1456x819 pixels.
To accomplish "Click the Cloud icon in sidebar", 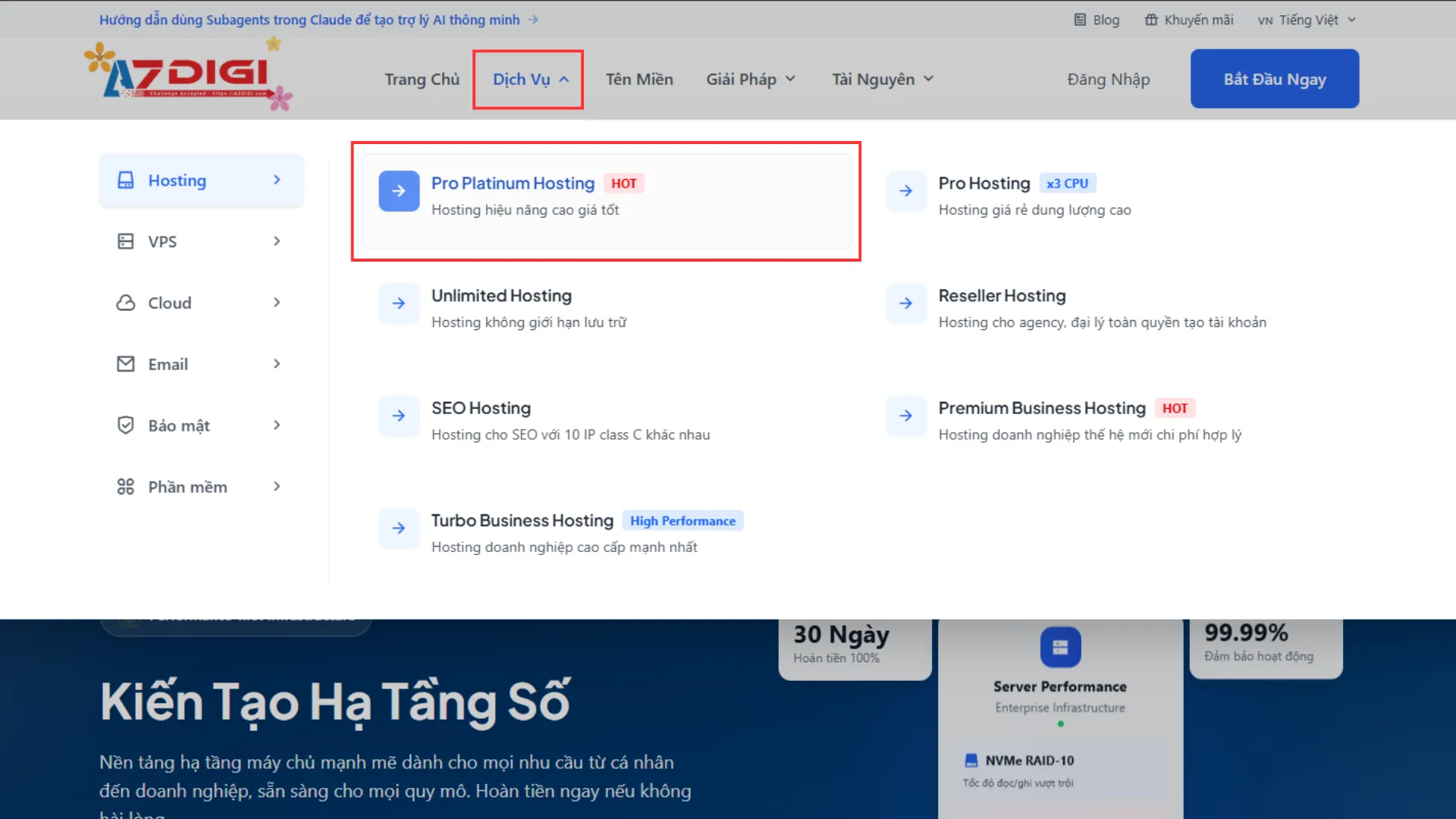I will coord(126,303).
